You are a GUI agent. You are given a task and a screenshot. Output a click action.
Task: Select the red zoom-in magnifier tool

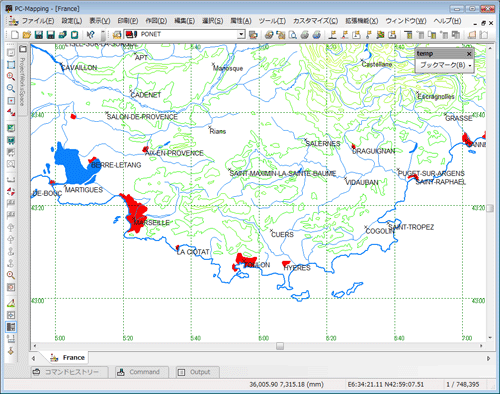11,76
